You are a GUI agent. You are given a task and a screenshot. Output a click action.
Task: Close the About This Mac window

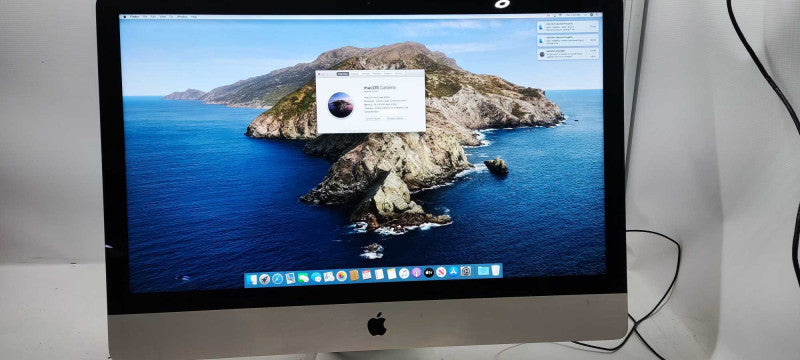pos(319,74)
